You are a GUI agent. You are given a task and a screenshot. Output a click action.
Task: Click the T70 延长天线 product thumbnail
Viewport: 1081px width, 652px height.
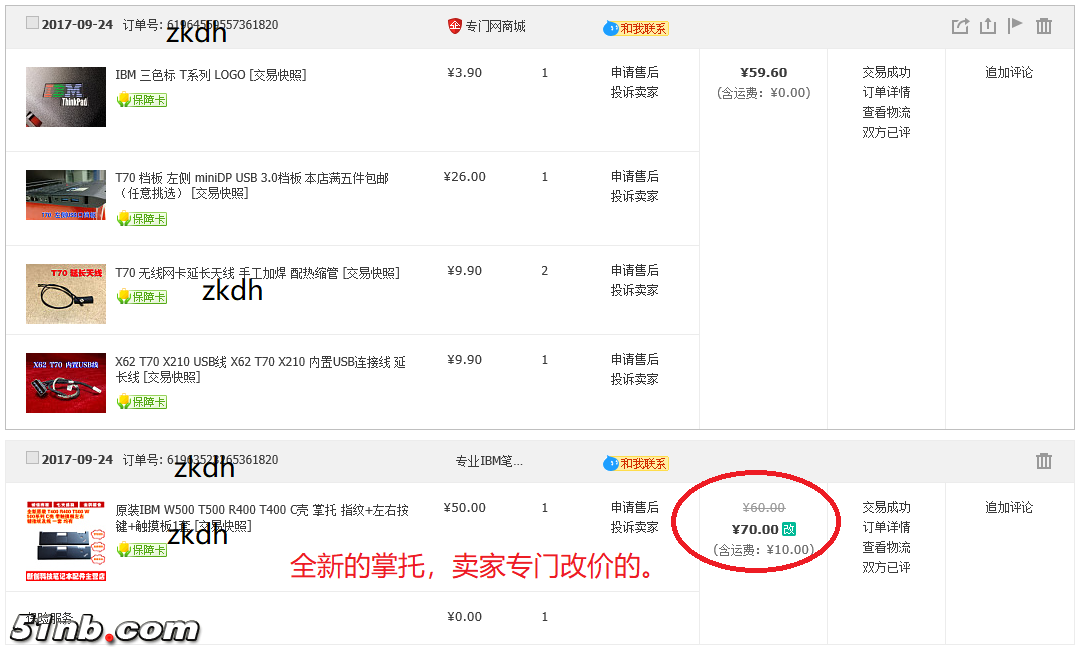pyautogui.click(x=65, y=294)
